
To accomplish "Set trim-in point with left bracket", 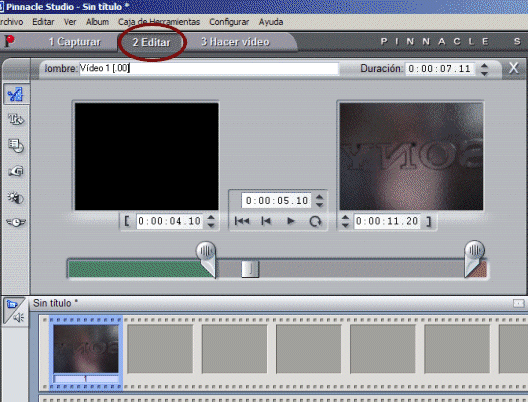I will pos(127,221).
